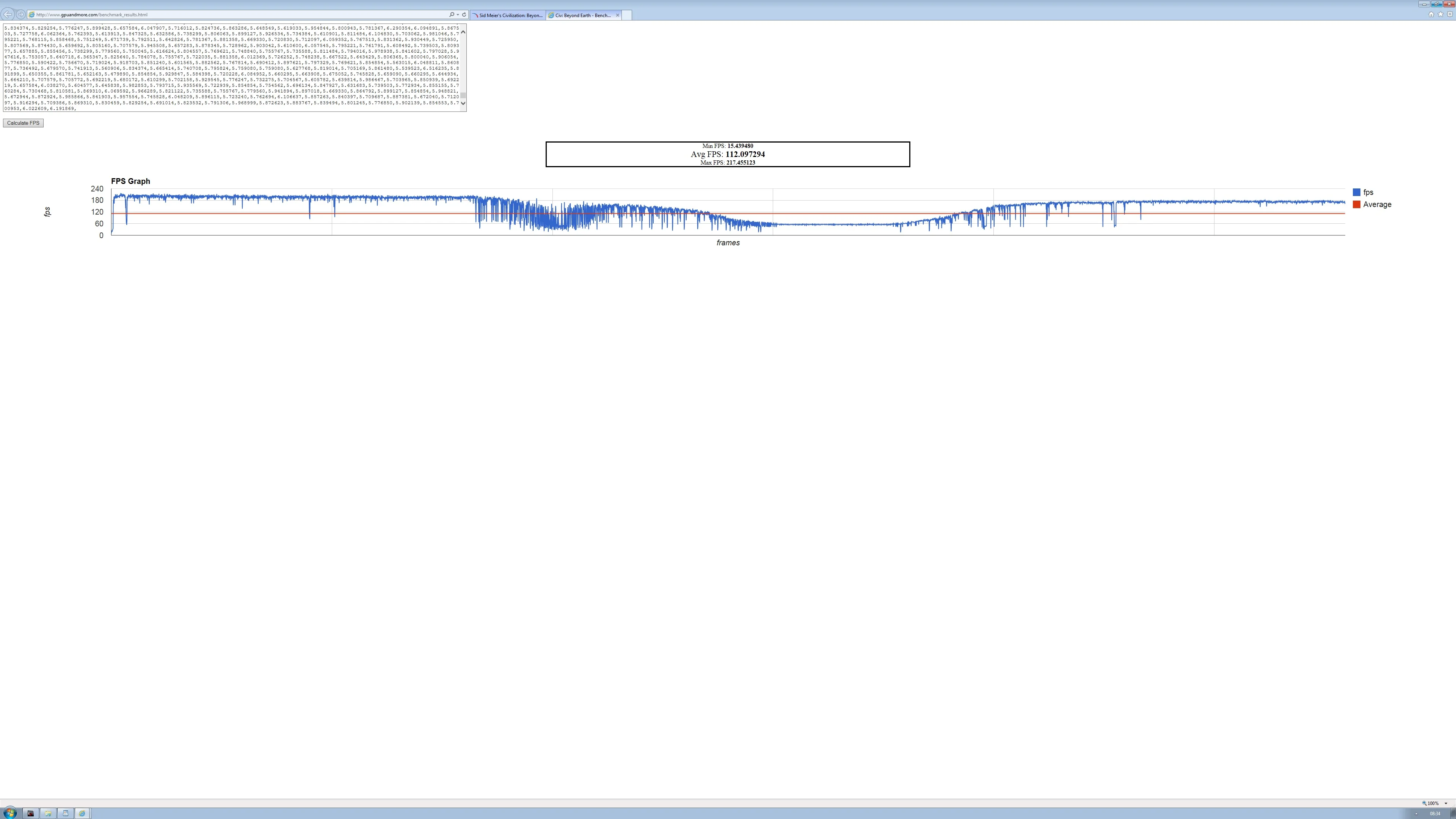This screenshot has width=1456, height=819.
Task: Close the Civ: Beyond Earth tab
Action: point(617,15)
